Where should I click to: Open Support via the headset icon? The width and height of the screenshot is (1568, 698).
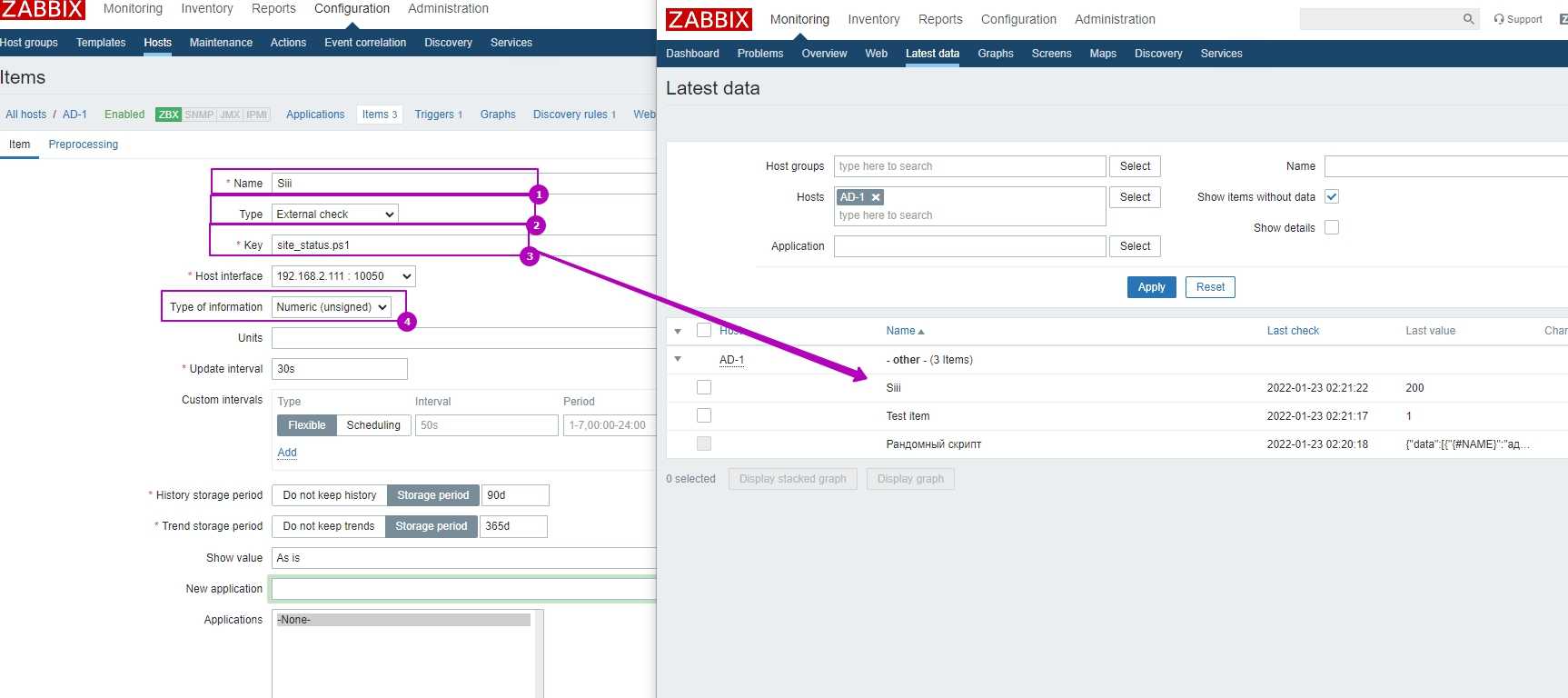pos(1499,19)
